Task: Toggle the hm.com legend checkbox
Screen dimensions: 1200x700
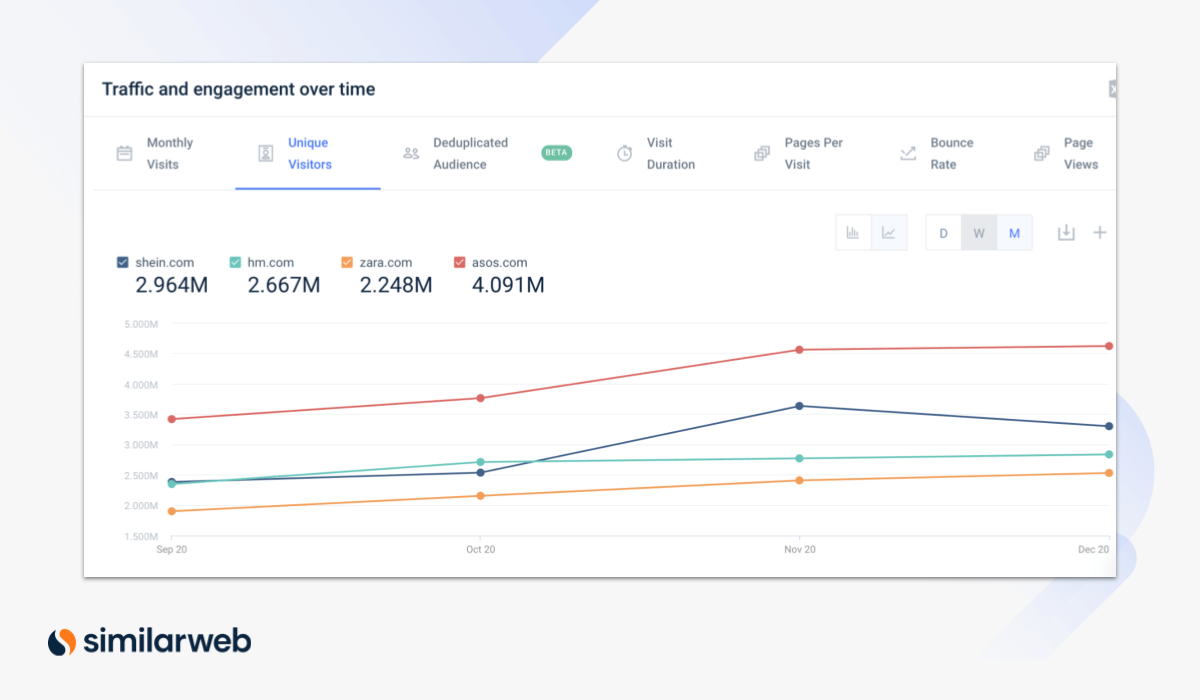Action: [235, 263]
